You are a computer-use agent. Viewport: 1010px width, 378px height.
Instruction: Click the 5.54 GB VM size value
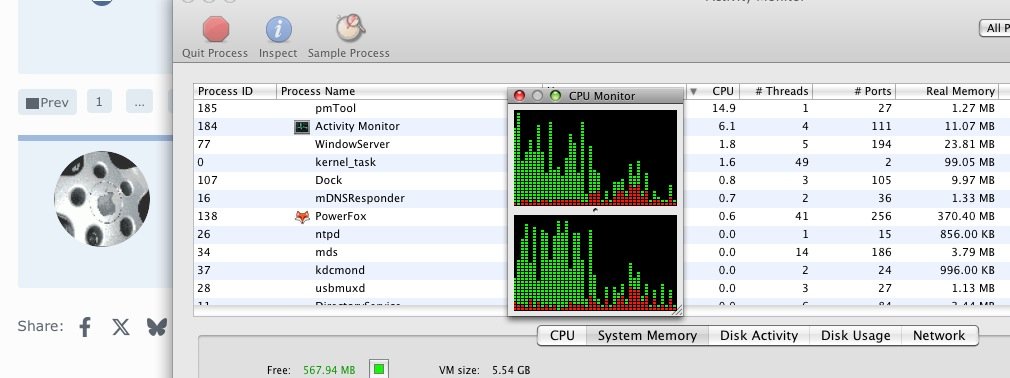(511, 370)
